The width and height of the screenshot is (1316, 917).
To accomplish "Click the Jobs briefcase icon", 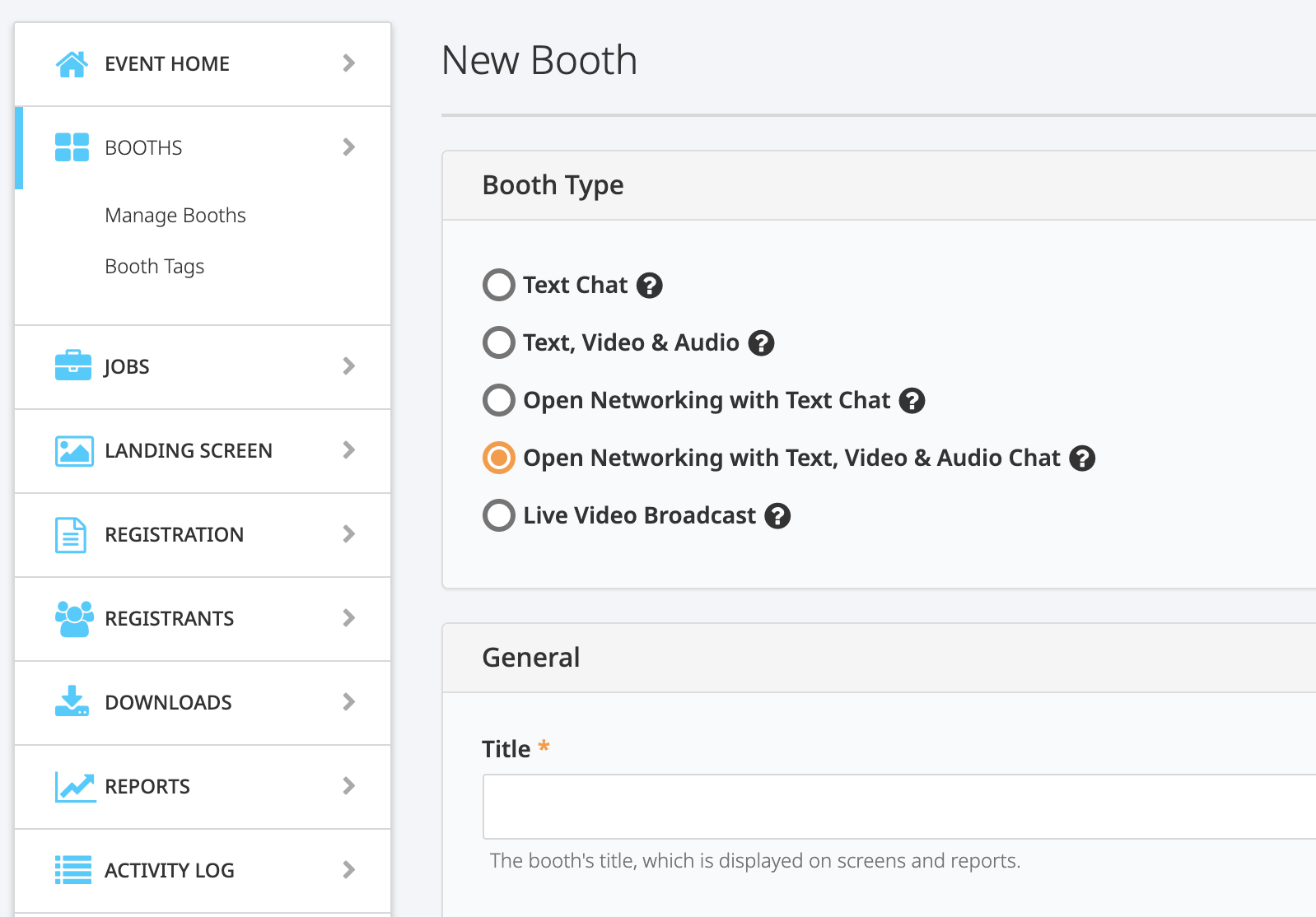I will [x=72, y=365].
